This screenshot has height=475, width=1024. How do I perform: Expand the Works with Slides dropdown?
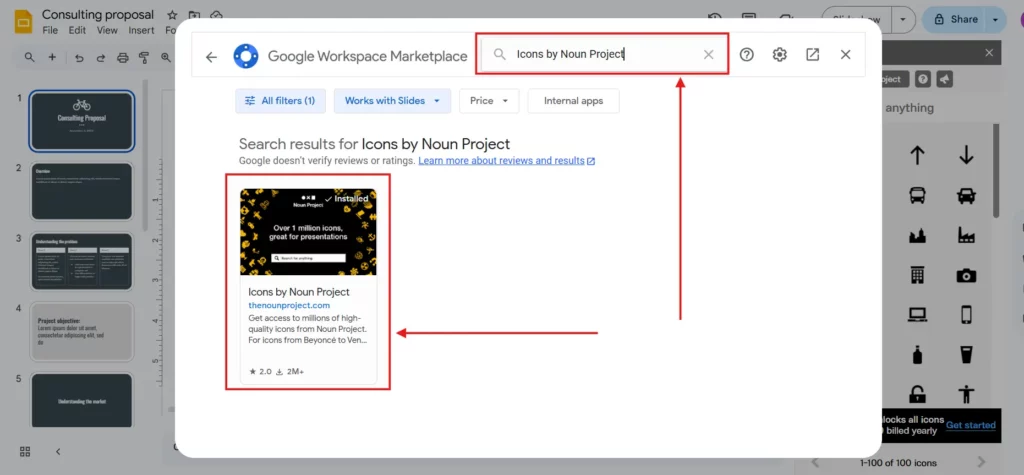pos(393,101)
